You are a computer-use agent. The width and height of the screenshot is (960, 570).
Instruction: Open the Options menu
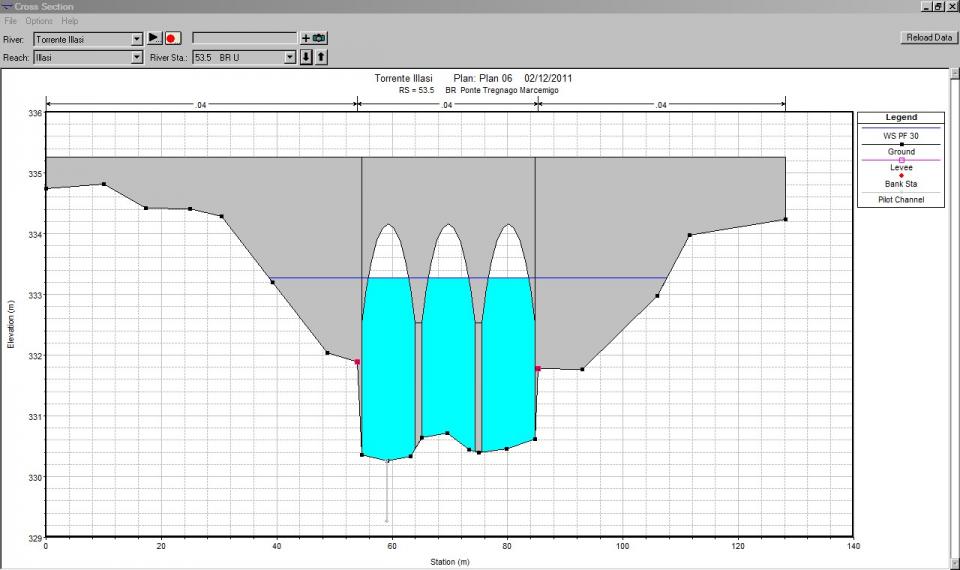coord(39,21)
